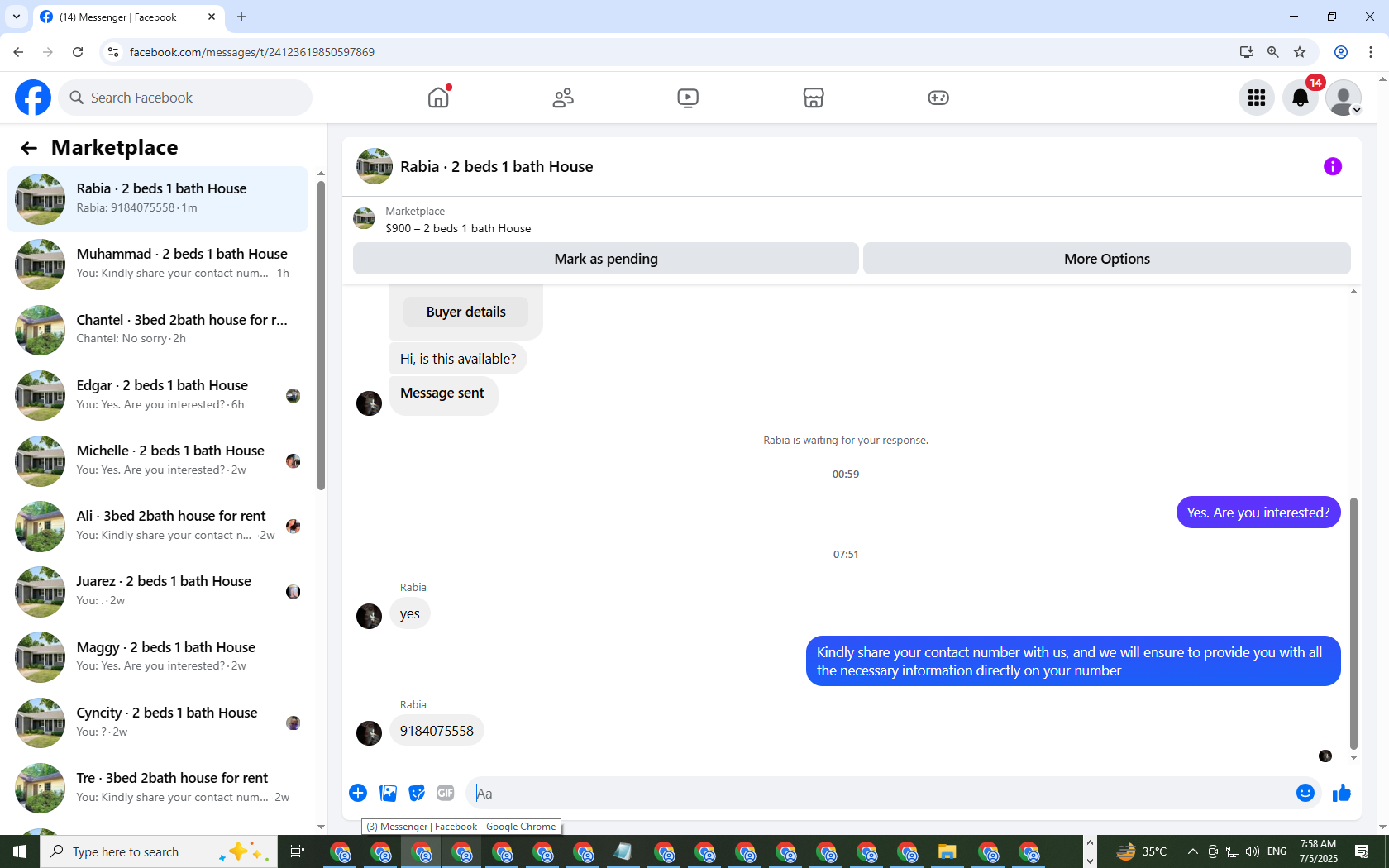Image resolution: width=1389 pixels, height=868 pixels.
Task: Click the address bar URL
Action: point(252,52)
